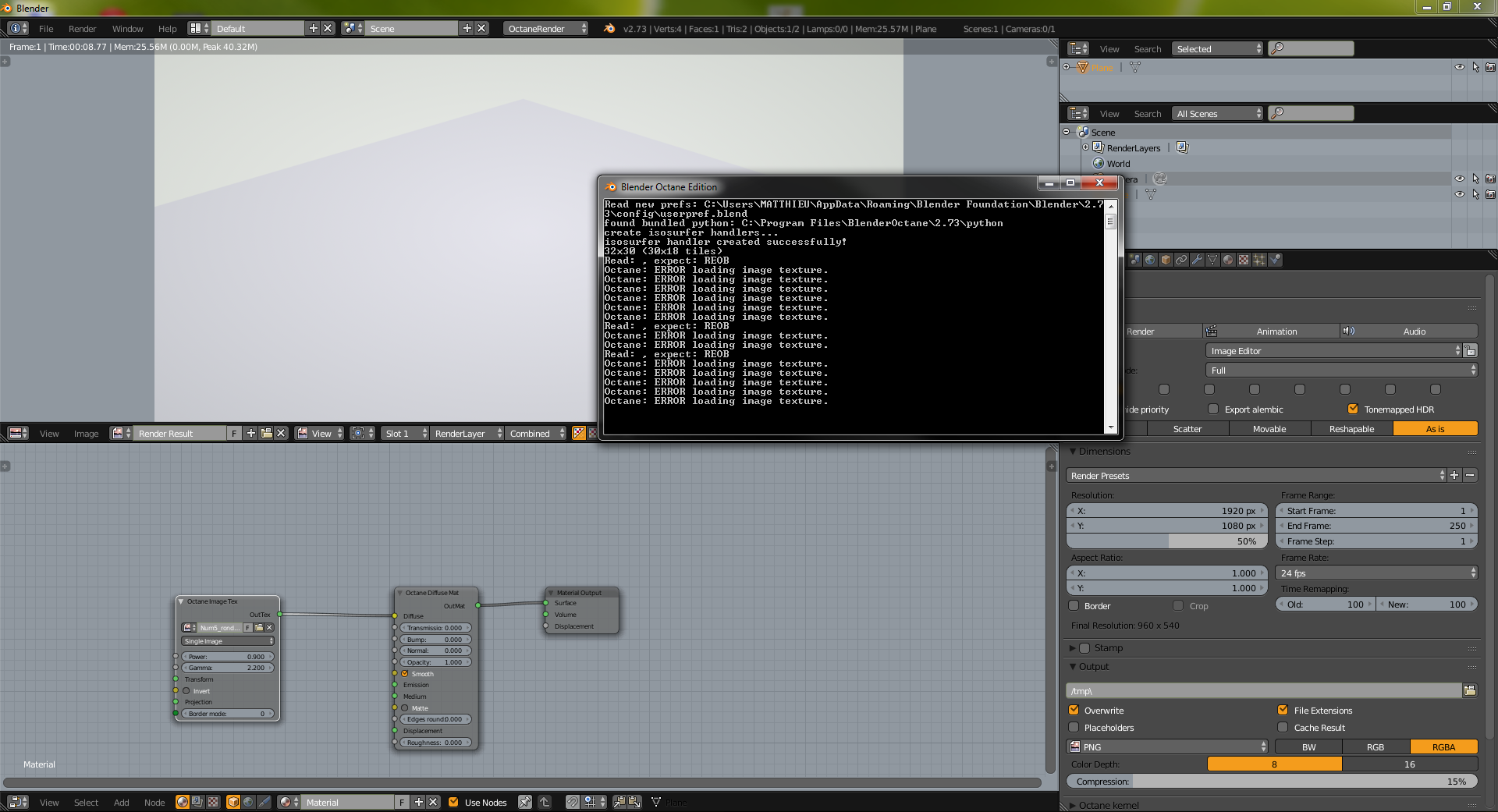Click the orange Plane mesh icon
The width and height of the screenshot is (1498, 812).
tap(1082, 68)
